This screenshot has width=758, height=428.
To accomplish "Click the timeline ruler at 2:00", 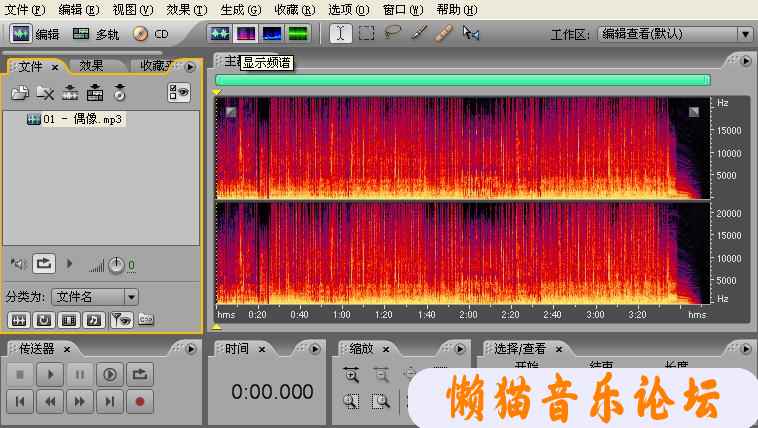I will point(468,314).
